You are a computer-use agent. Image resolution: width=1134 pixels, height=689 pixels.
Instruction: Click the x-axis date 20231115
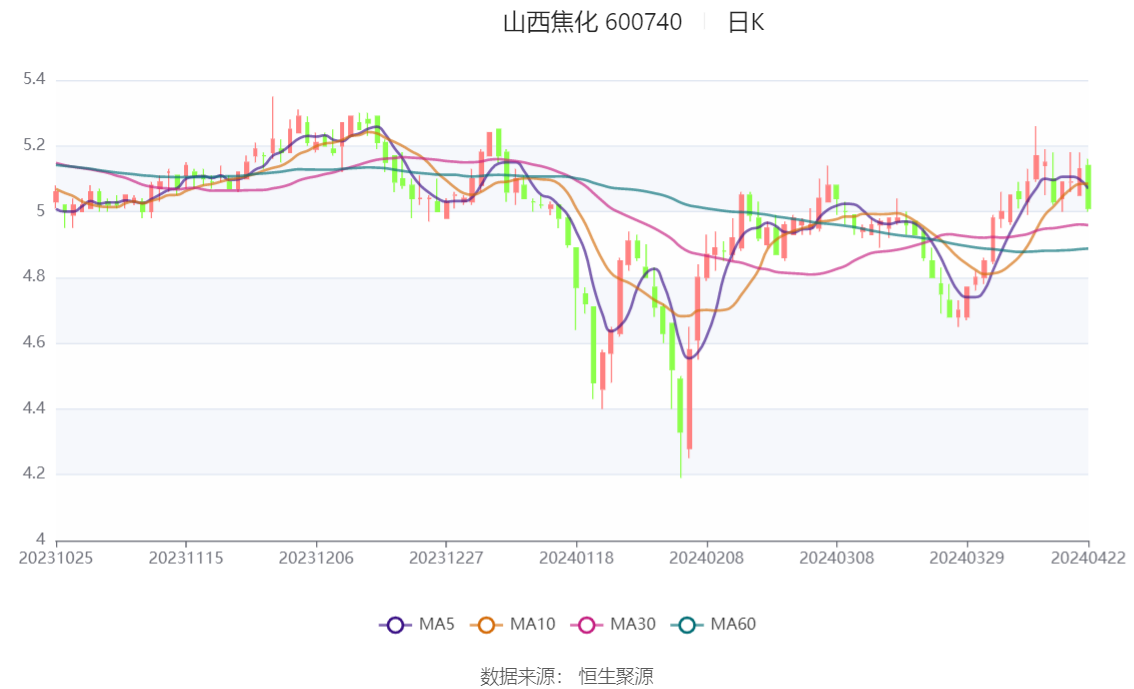click(x=186, y=558)
